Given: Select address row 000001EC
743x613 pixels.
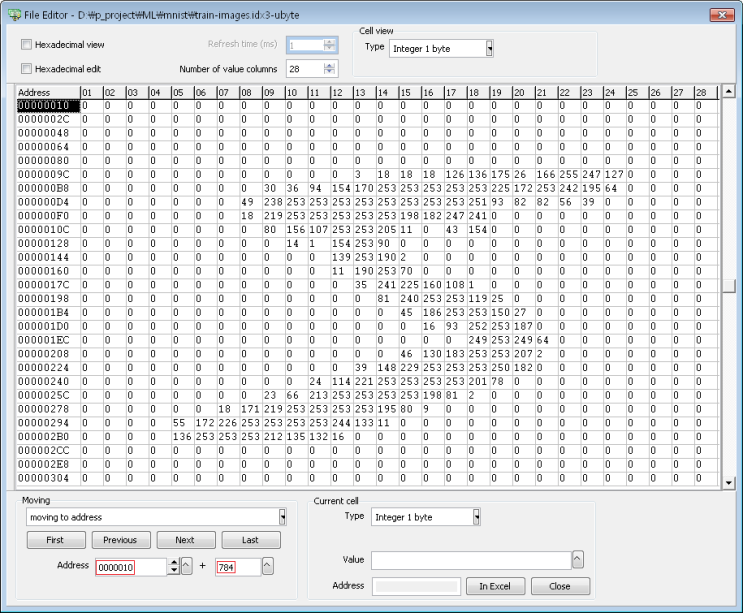Looking at the screenshot, I should tap(48, 340).
